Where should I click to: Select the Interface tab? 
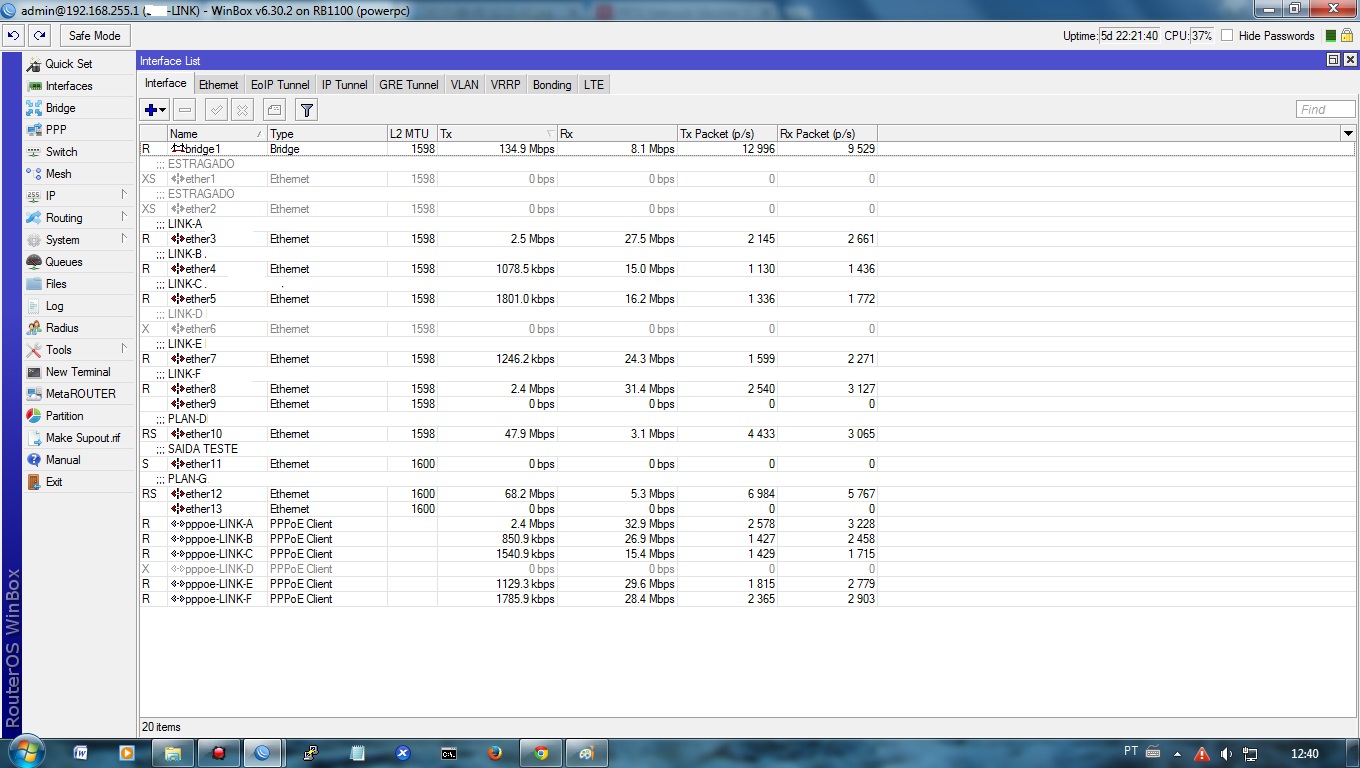(166, 83)
